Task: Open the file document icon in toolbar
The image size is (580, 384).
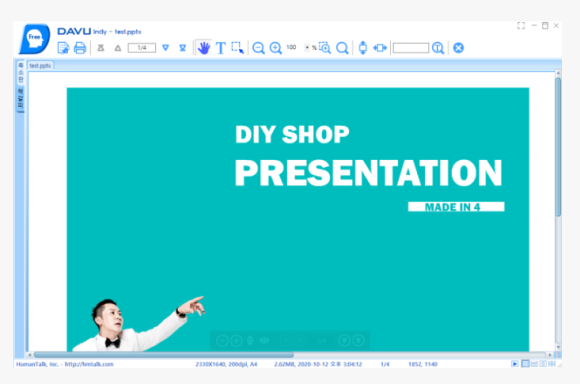Action: pyautogui.click(x=63, y=48)
